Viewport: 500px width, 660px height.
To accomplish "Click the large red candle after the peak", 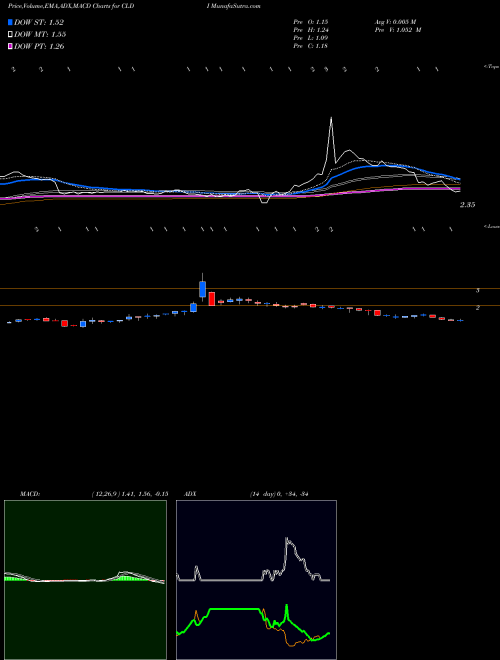I will (211, 298).
